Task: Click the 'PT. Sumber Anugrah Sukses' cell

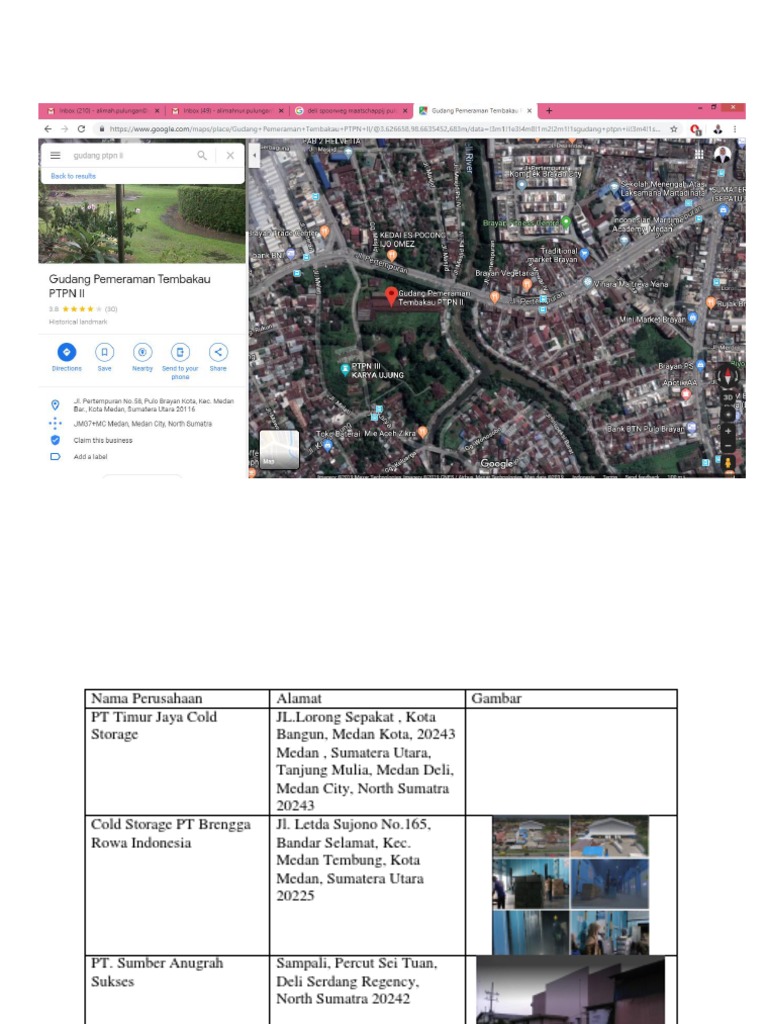Action: (177, 989)
